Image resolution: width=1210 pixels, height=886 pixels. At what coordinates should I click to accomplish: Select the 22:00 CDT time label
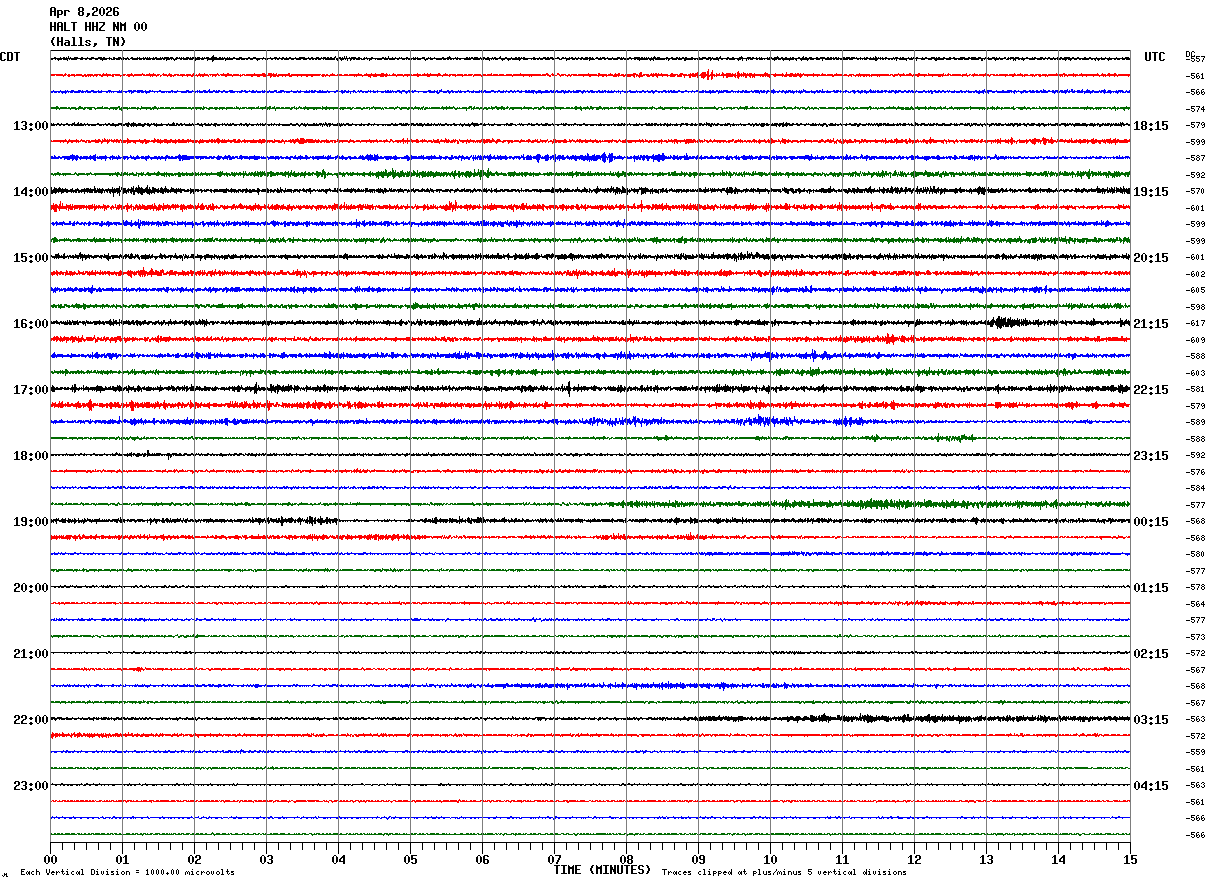click(31, 720)
